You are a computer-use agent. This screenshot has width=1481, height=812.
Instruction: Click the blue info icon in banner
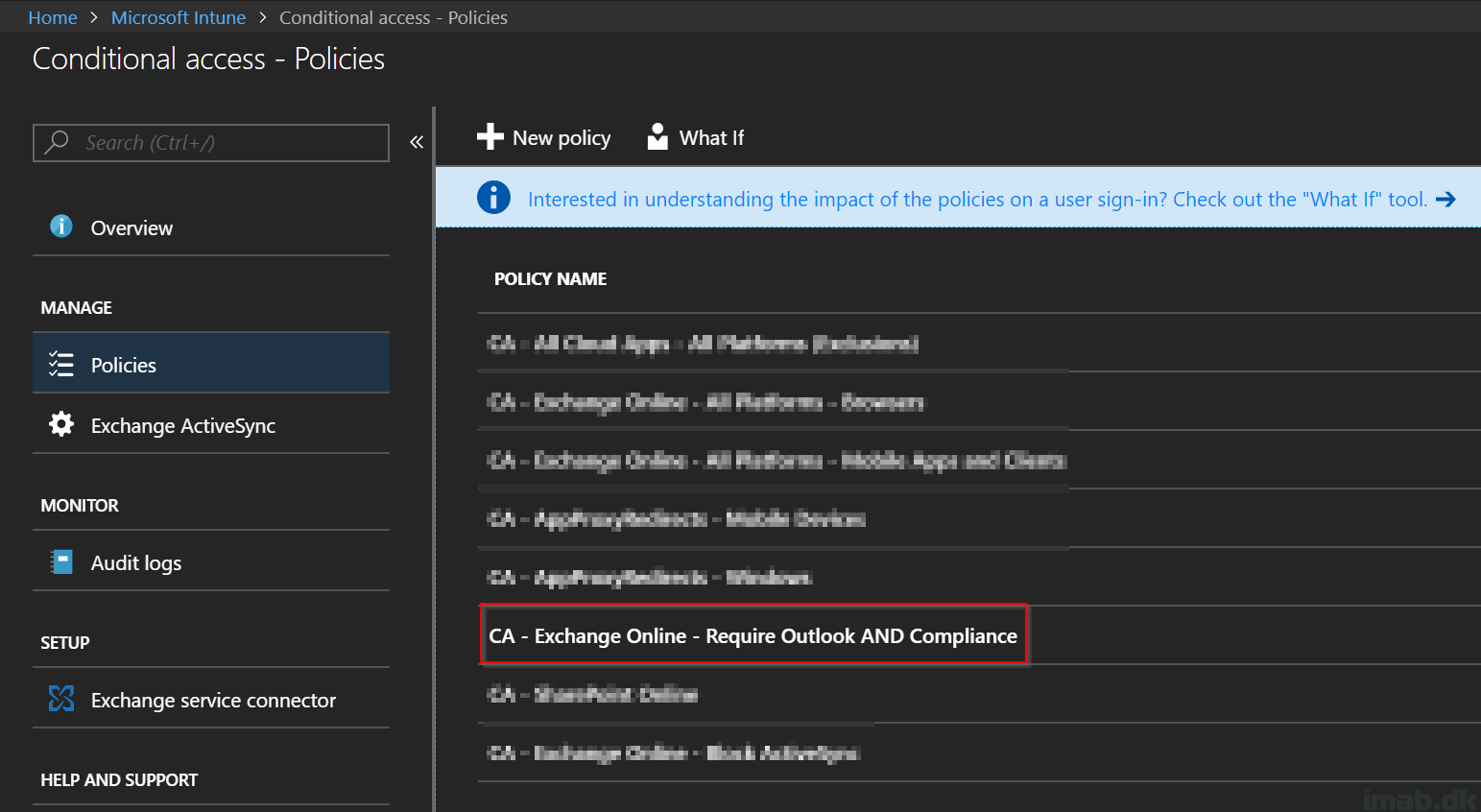(x=493, y=198)
